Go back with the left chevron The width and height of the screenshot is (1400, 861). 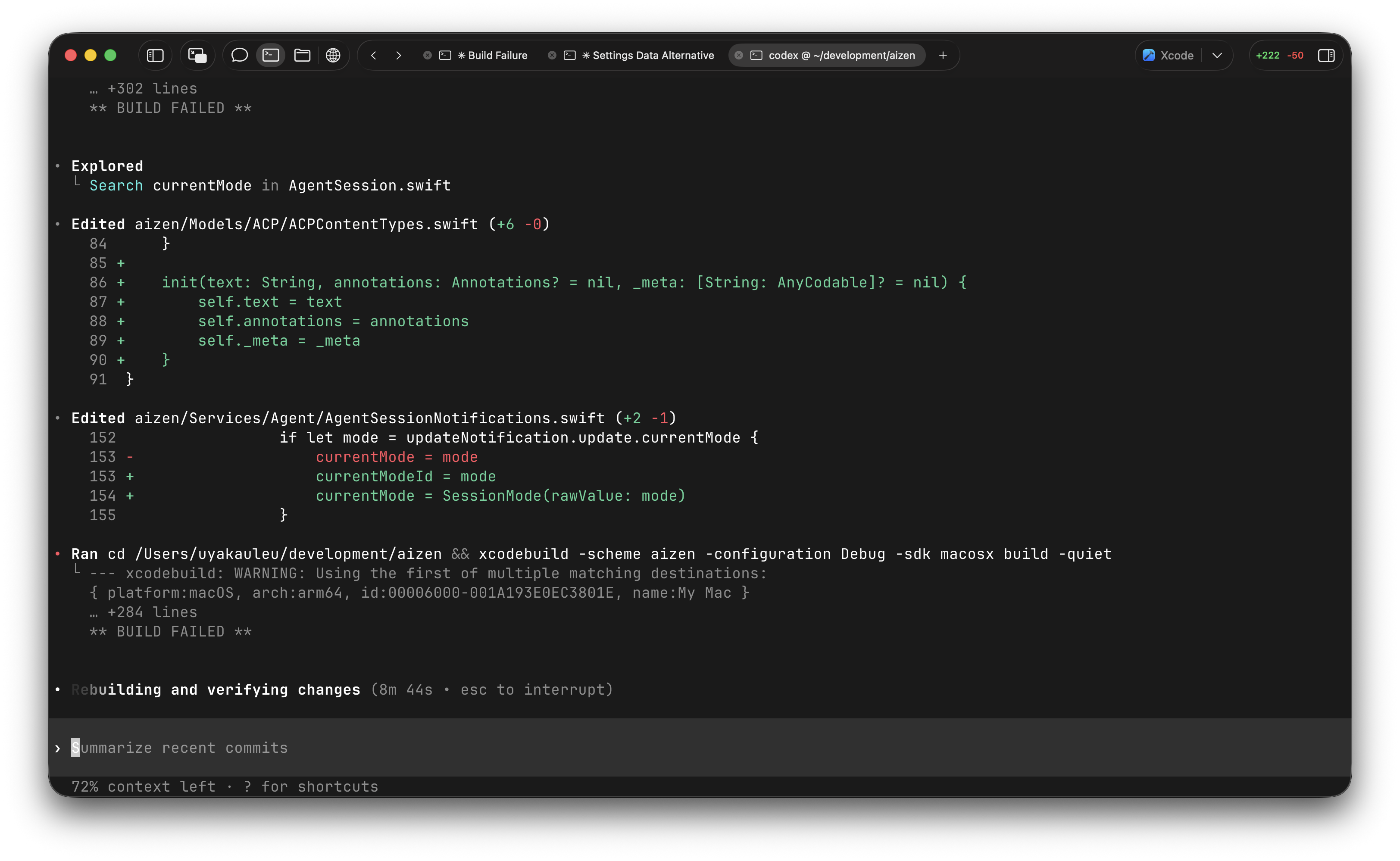[x=374, y=55]
